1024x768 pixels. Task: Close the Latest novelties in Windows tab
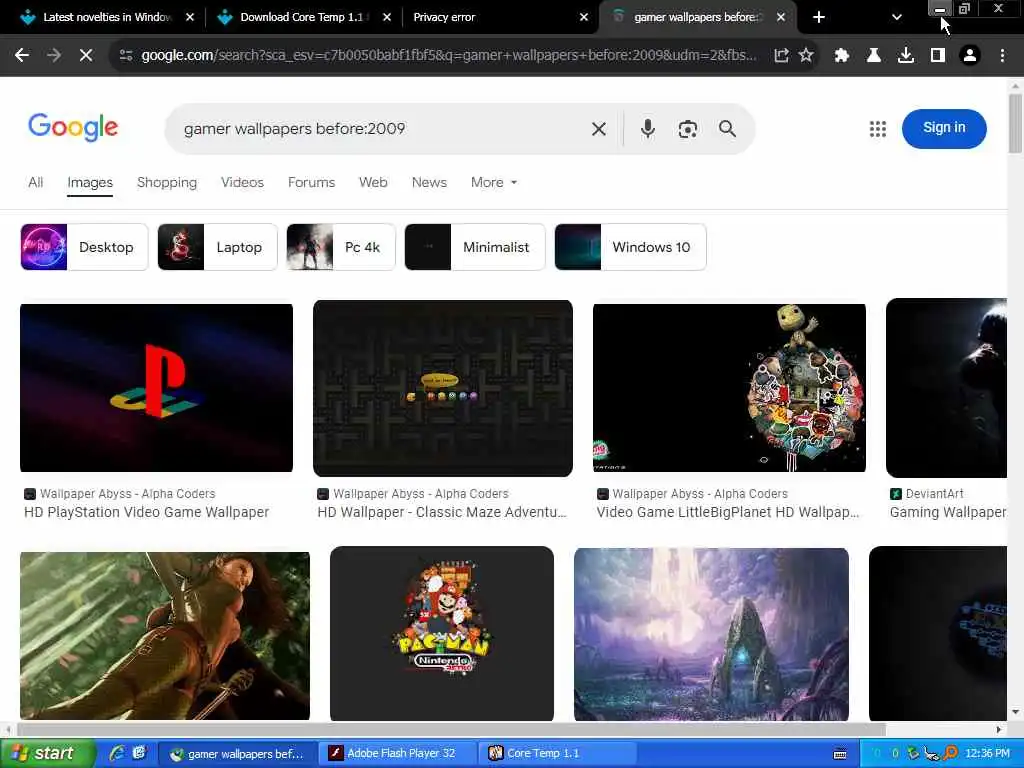tap(189, 18)
